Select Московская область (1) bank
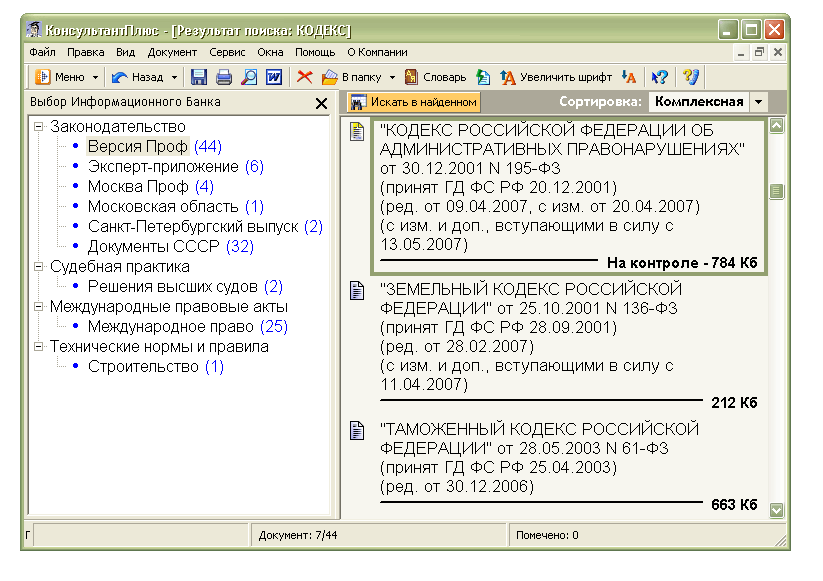The image size is (823, 581). 175,206
